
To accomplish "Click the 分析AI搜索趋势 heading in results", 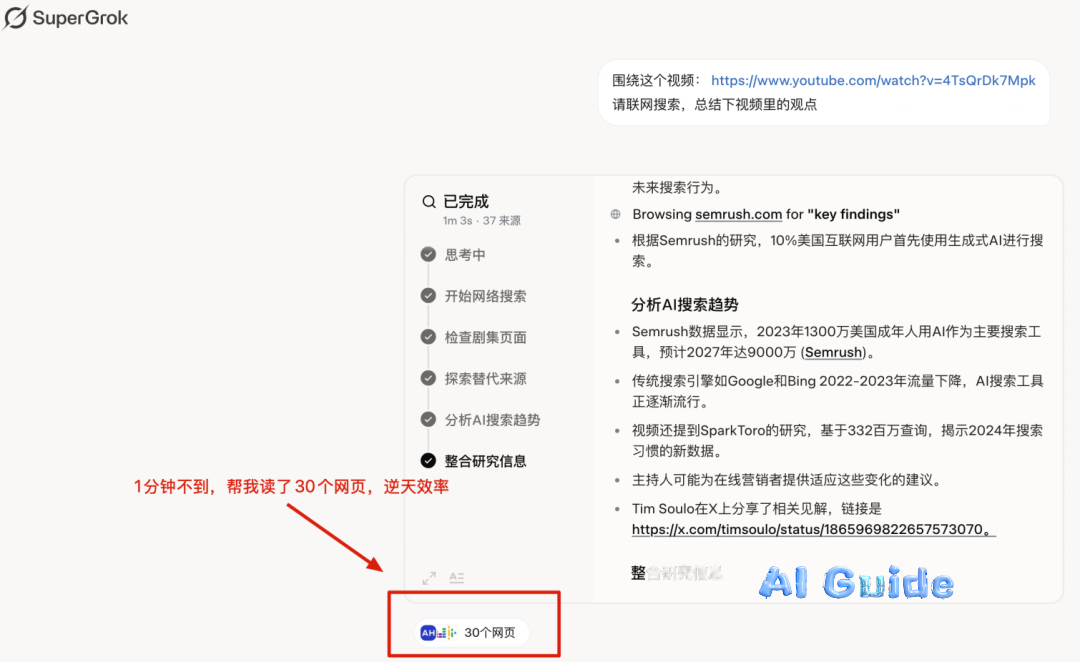I will click(685, 304).
